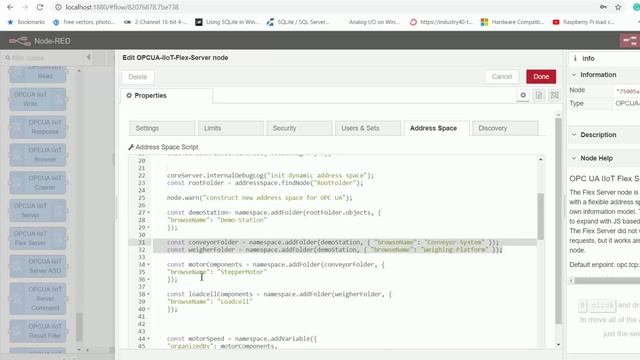640x360 pixels.
Task: Switch to the Security tab
Action: point(299,128)
